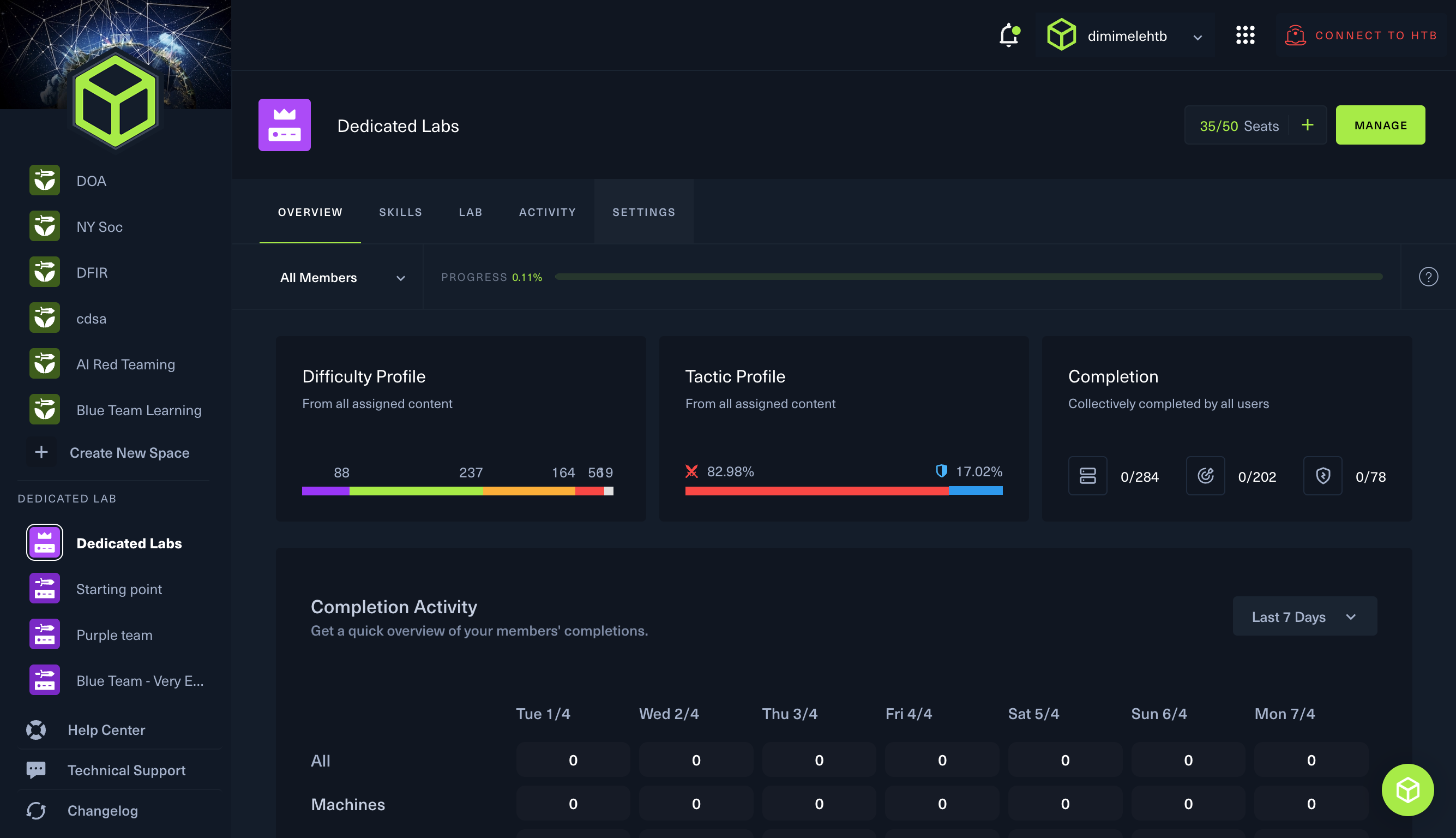Screen dimensions: 1456x838
Task: Click the progress help question mark icon
Action: click(x=1428, y=277)
